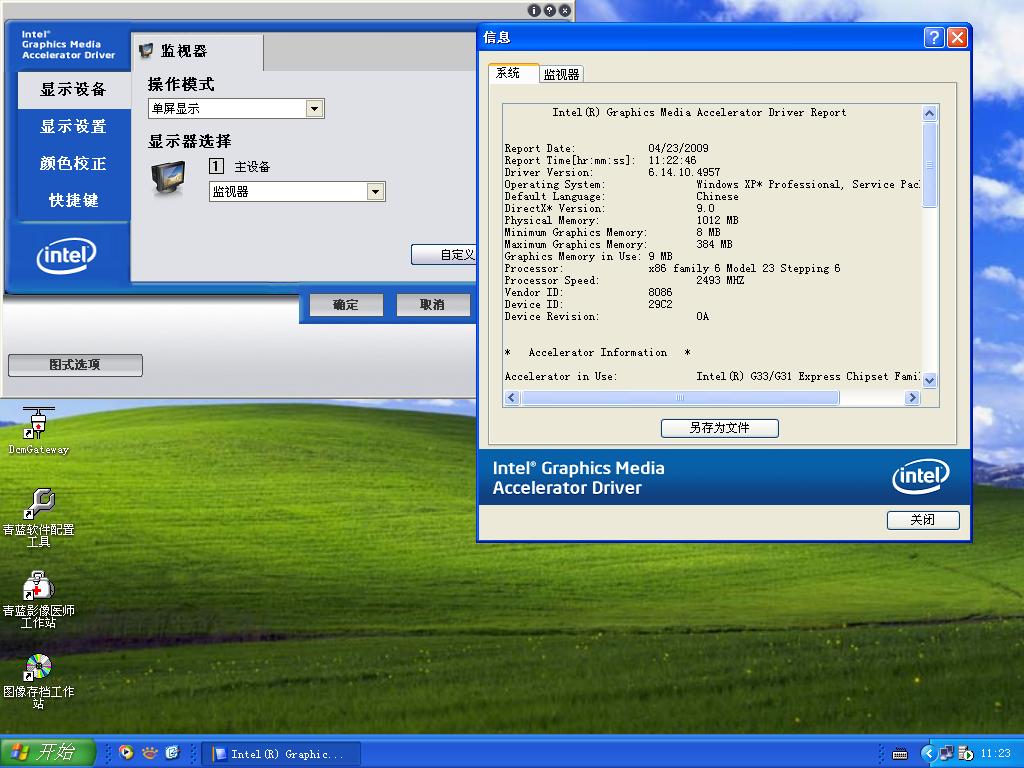The height and width of the screenshot is (768, 1024).
Task: Select the 监视器 tab in driver panel
Action: click(197, 52)
